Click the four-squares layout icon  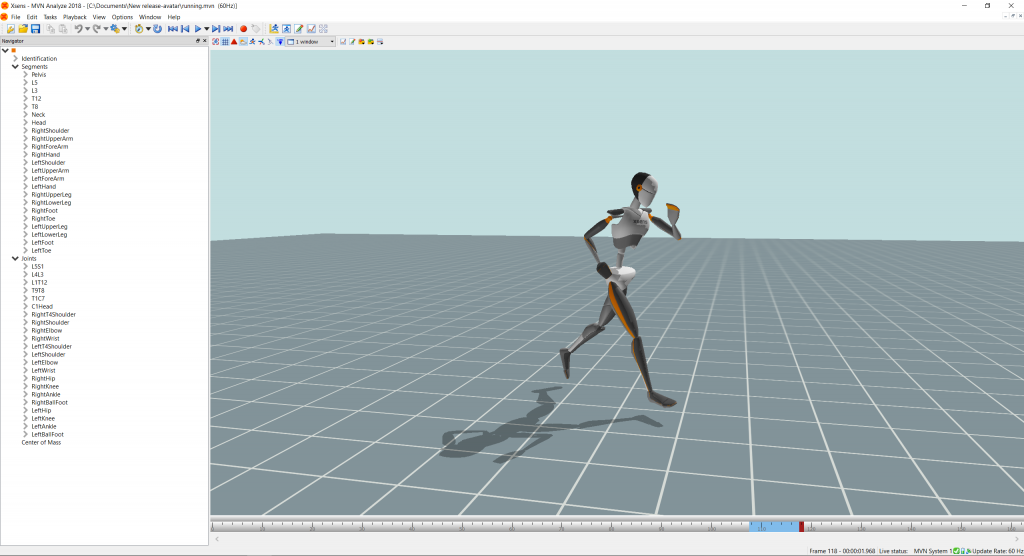(323, 29)
